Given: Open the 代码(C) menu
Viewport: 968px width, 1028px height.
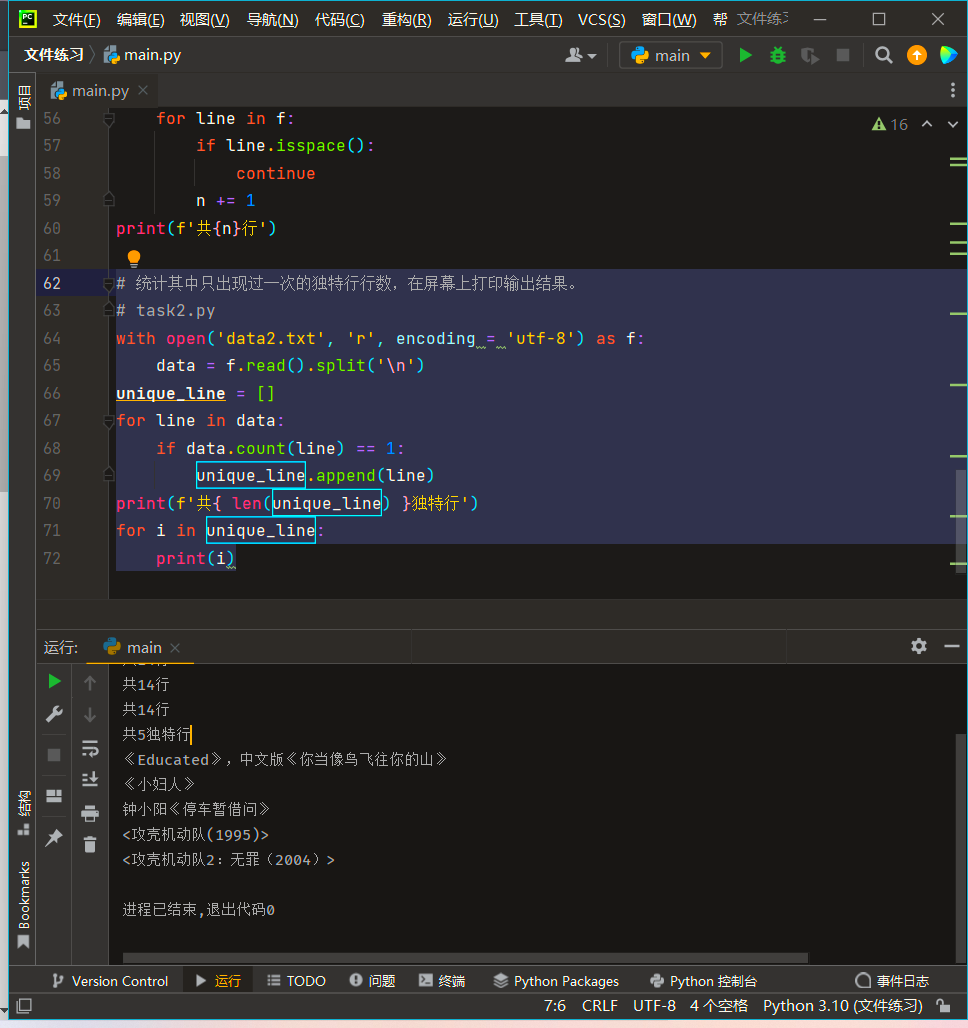Looking at the screenshot, I should 339,20.
